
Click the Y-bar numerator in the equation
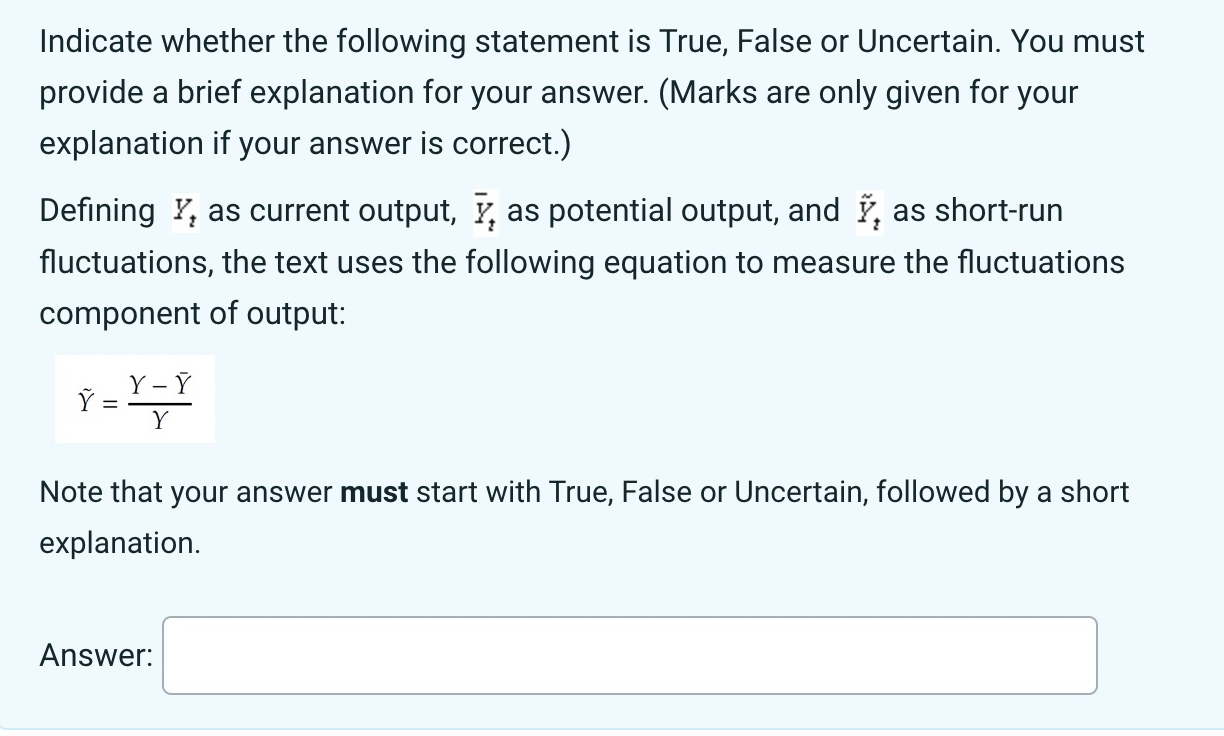(182, 383)
